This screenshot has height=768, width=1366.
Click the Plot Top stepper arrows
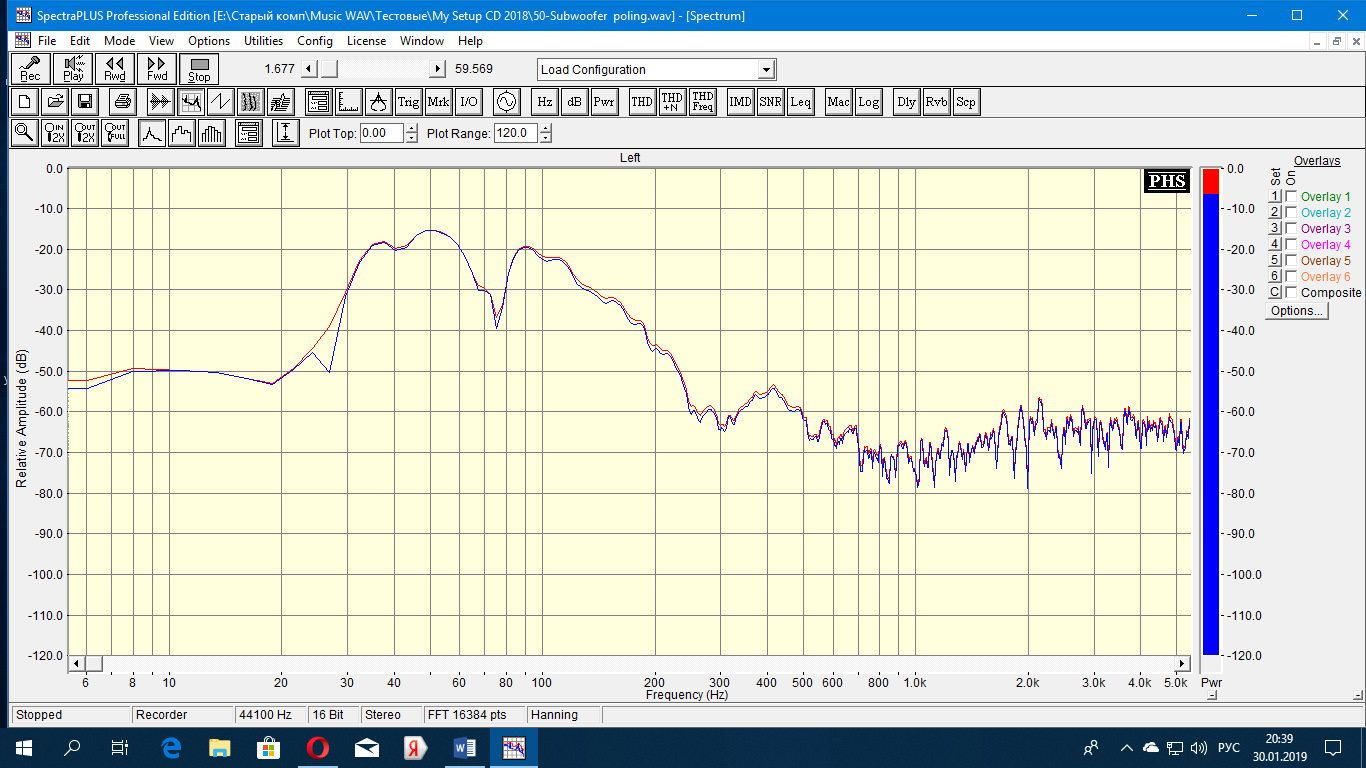coord(411,133)
